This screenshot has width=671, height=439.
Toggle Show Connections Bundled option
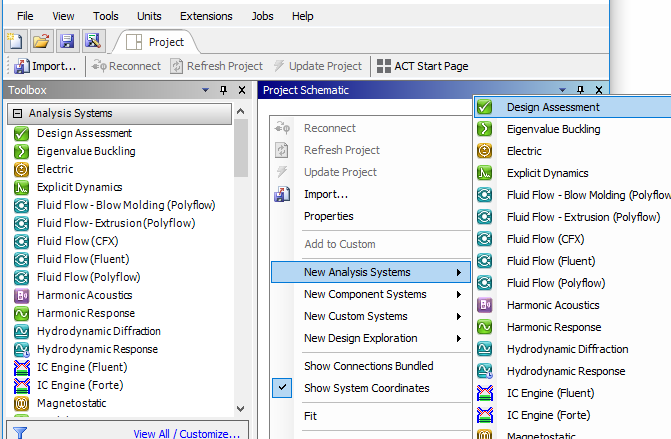tap(368, 366)
